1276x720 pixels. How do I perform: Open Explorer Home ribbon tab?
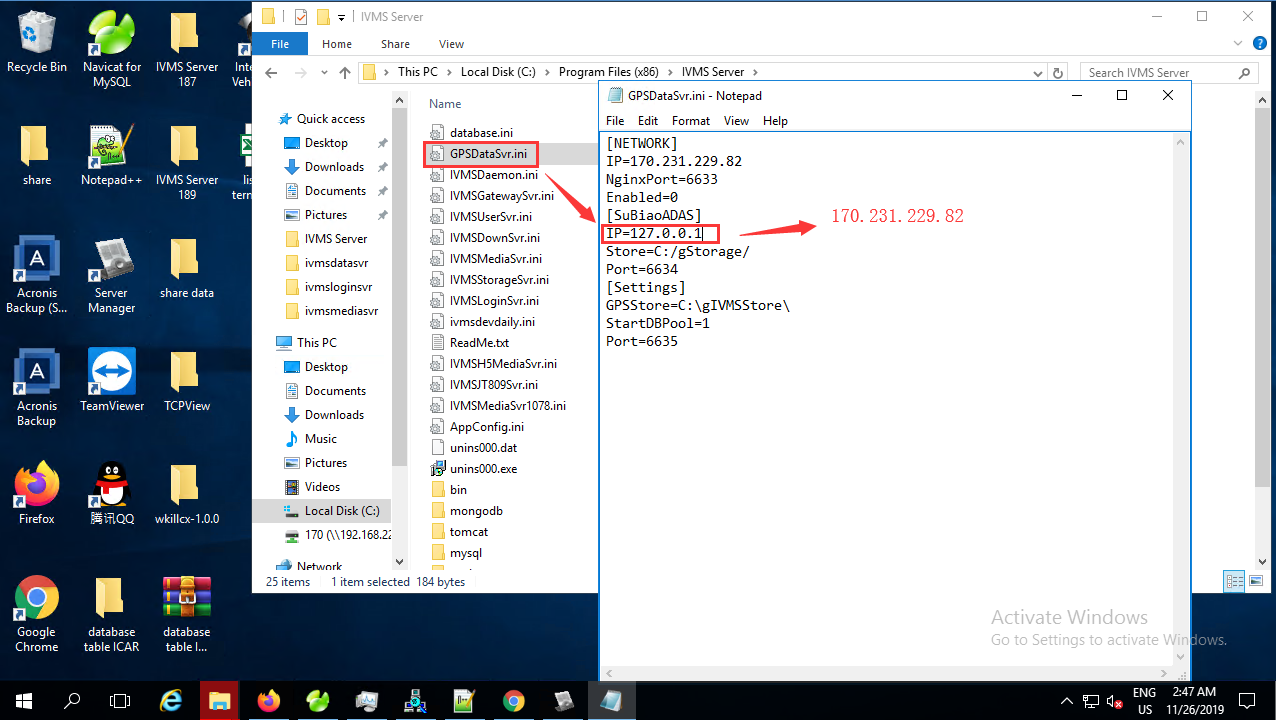click(337, 44)
